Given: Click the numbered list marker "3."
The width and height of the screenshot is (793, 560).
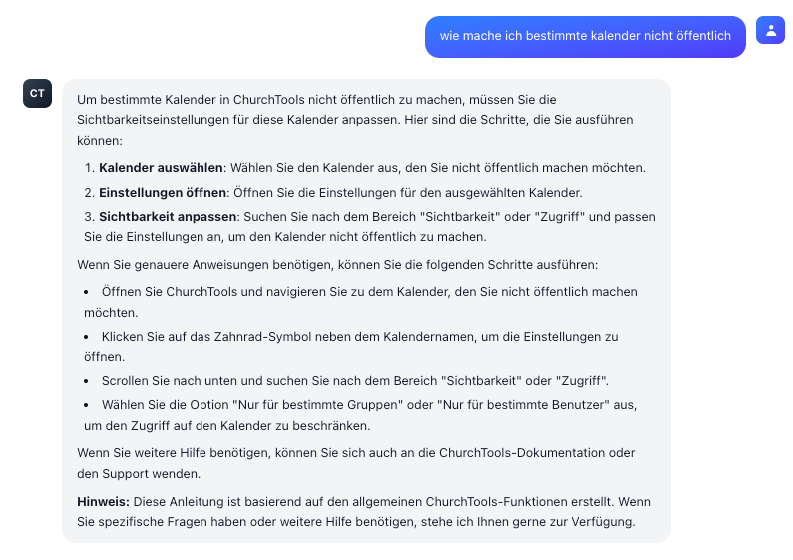Looking at the screenshot, I should (x=89, y=216).
